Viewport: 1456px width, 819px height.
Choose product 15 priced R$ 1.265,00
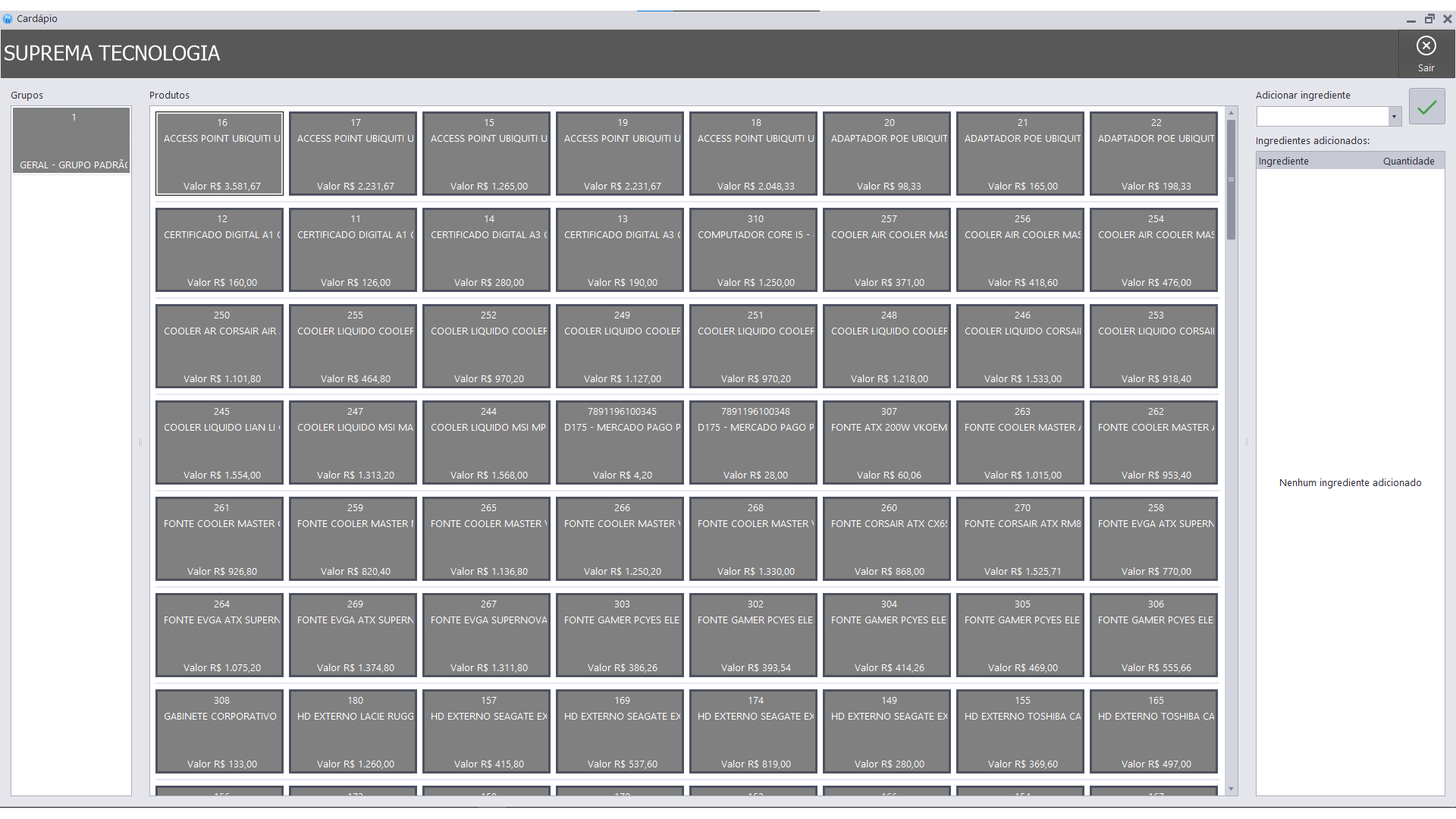click(x=486, y=154)
